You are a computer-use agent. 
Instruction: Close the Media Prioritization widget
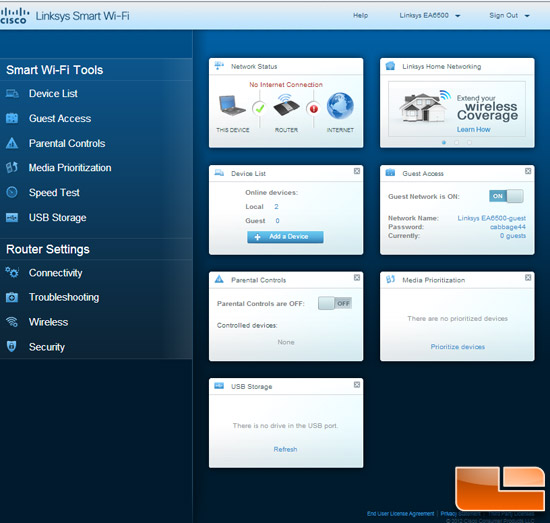[x=528, y=277]
